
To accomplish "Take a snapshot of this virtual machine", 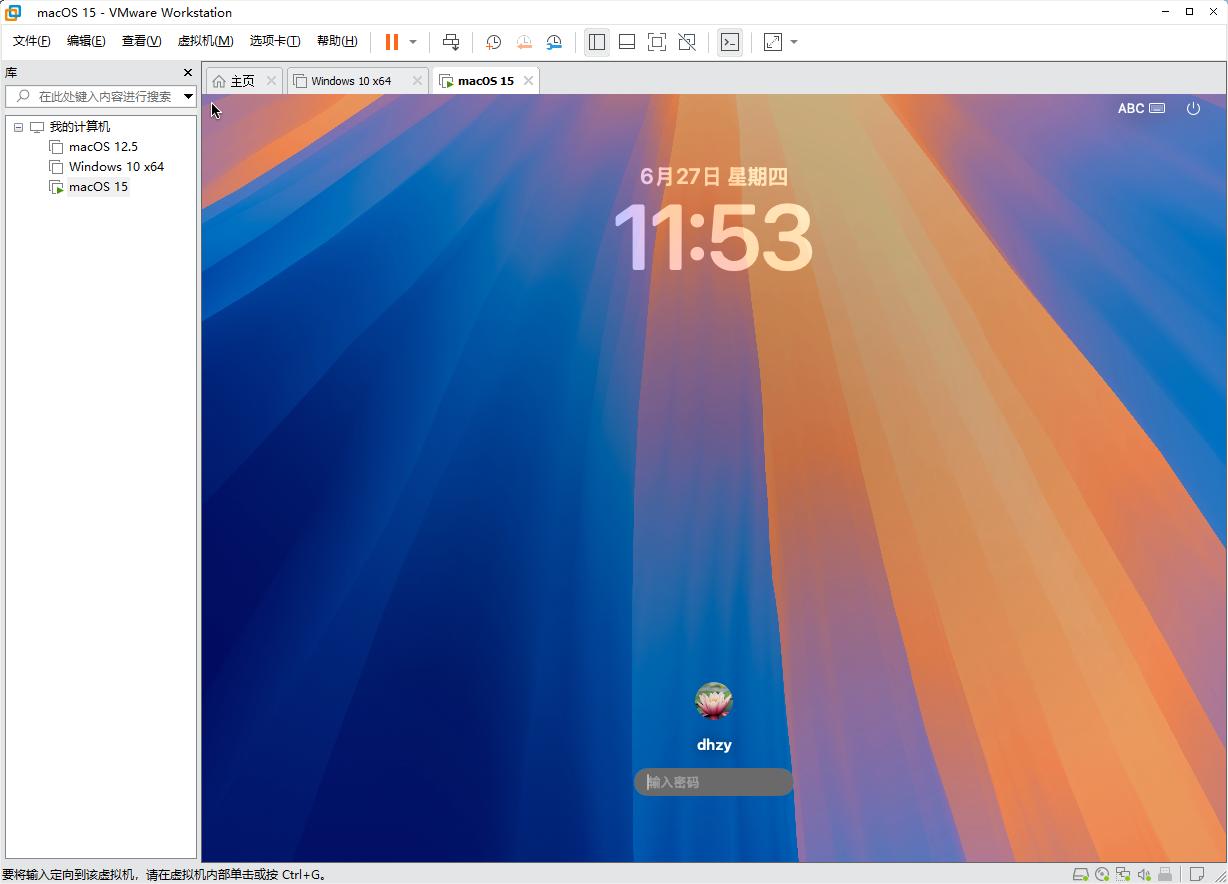I will tap(493, 42).
